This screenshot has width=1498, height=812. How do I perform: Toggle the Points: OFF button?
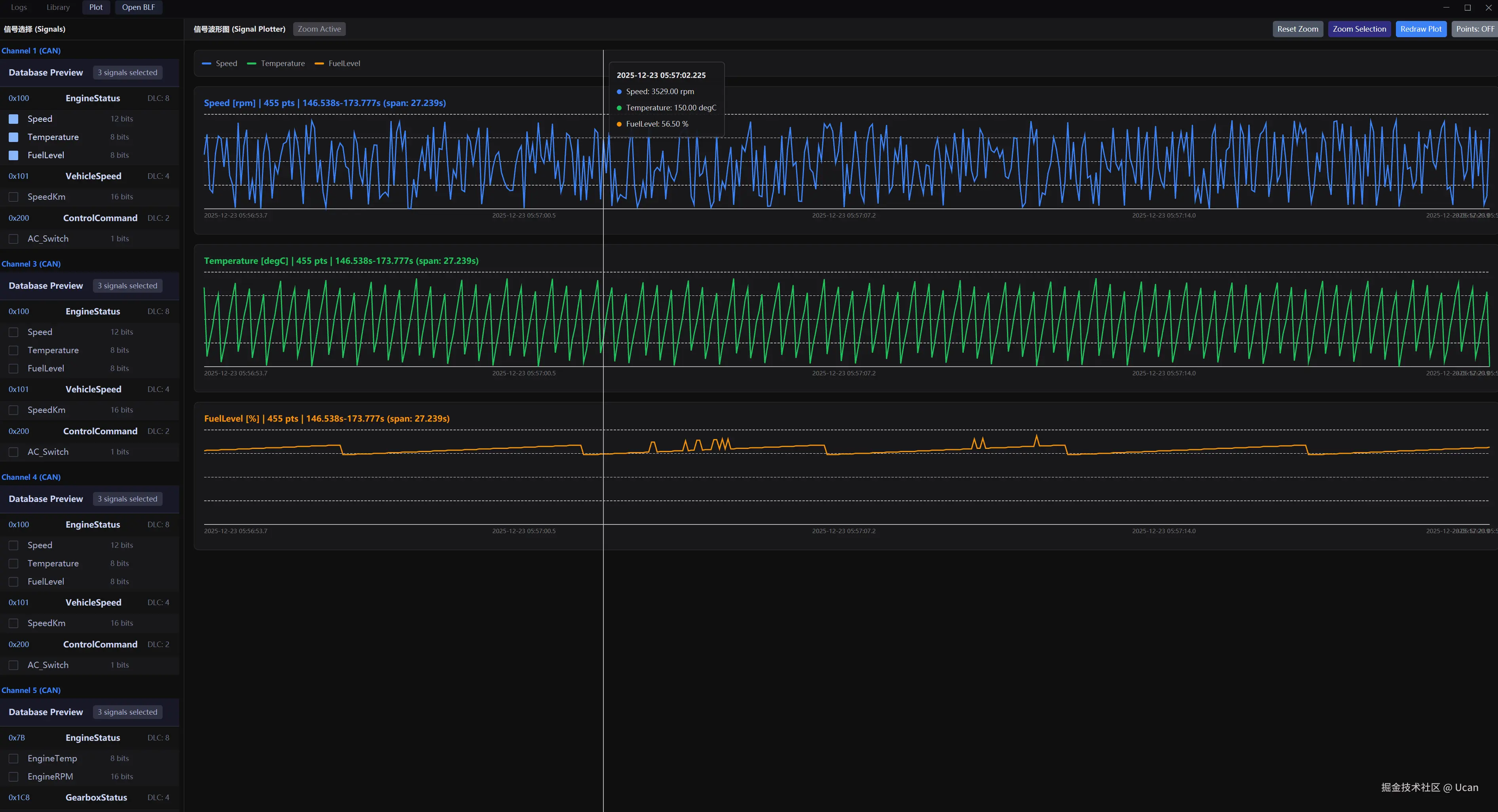click(x=1474, y=29)
